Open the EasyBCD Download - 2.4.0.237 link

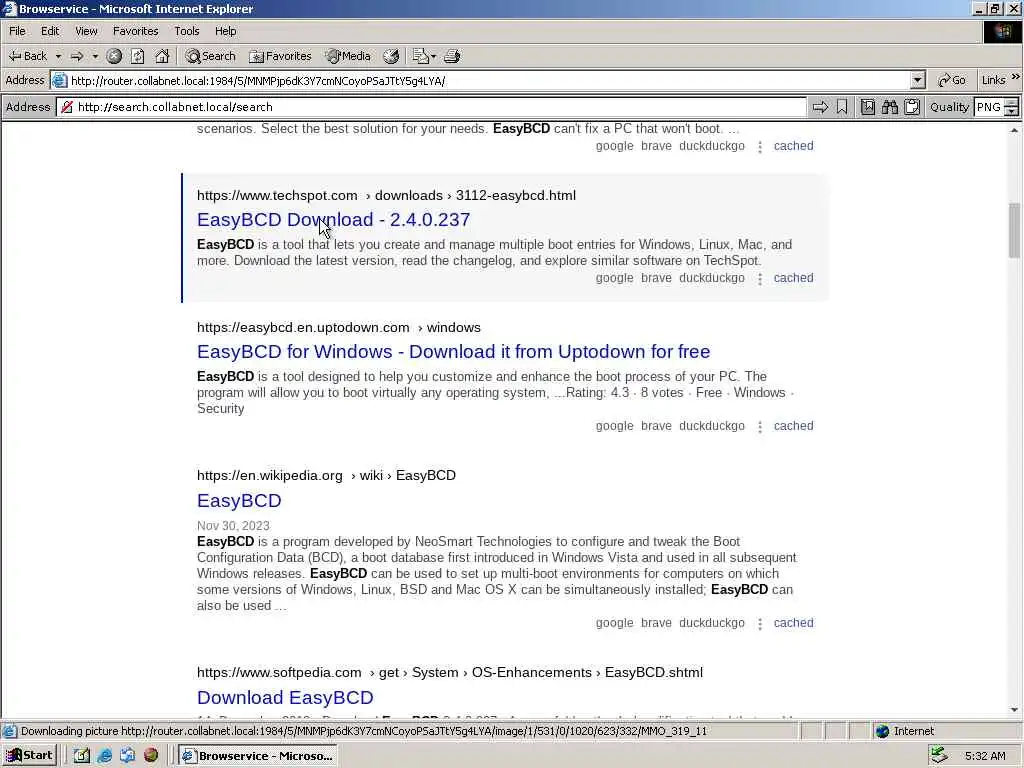tap(334, 219)
